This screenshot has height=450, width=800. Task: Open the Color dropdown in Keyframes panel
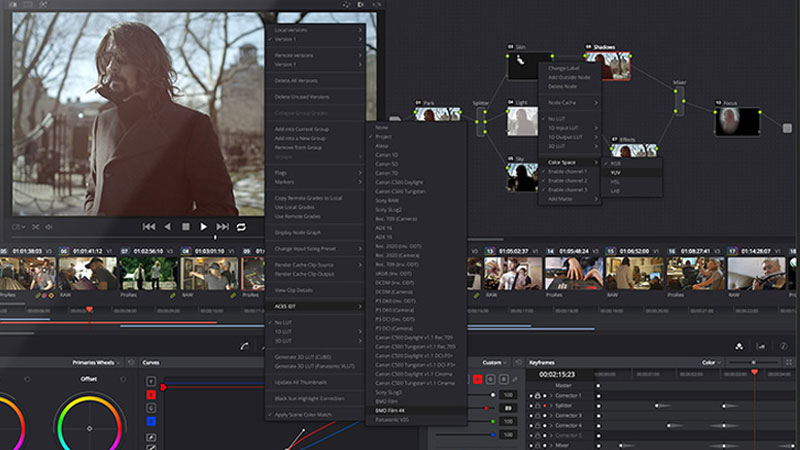712,362
